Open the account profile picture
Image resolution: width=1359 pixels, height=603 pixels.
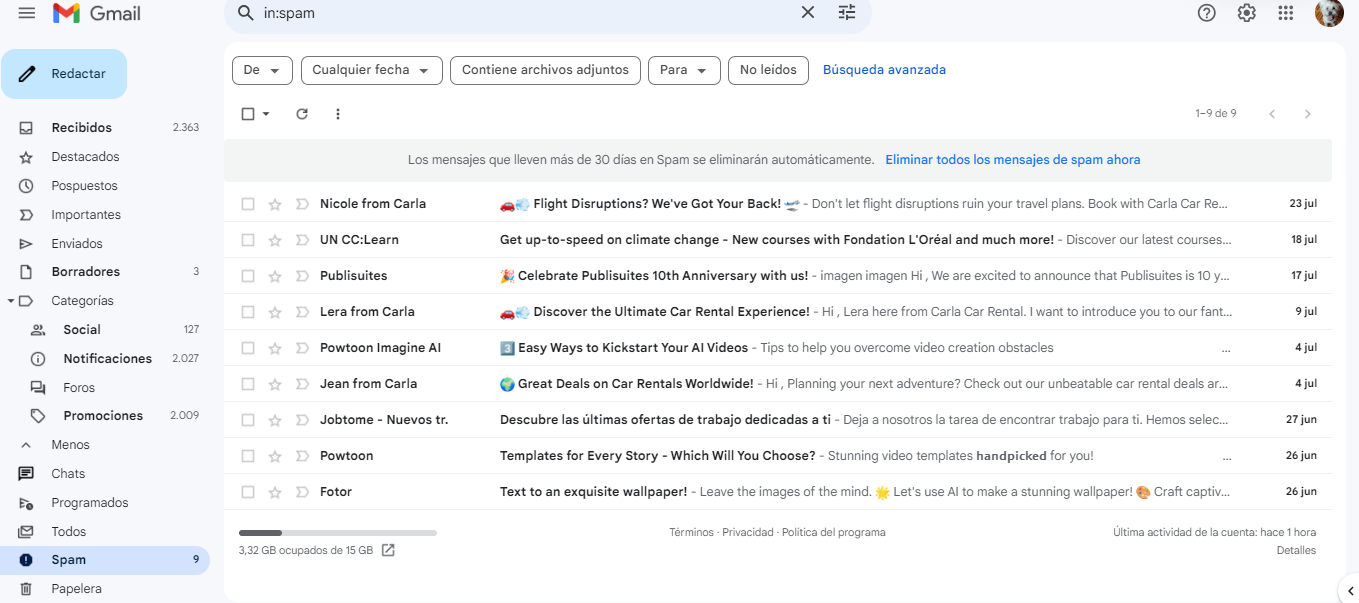pyautogui.click(x=1329, y=13)
